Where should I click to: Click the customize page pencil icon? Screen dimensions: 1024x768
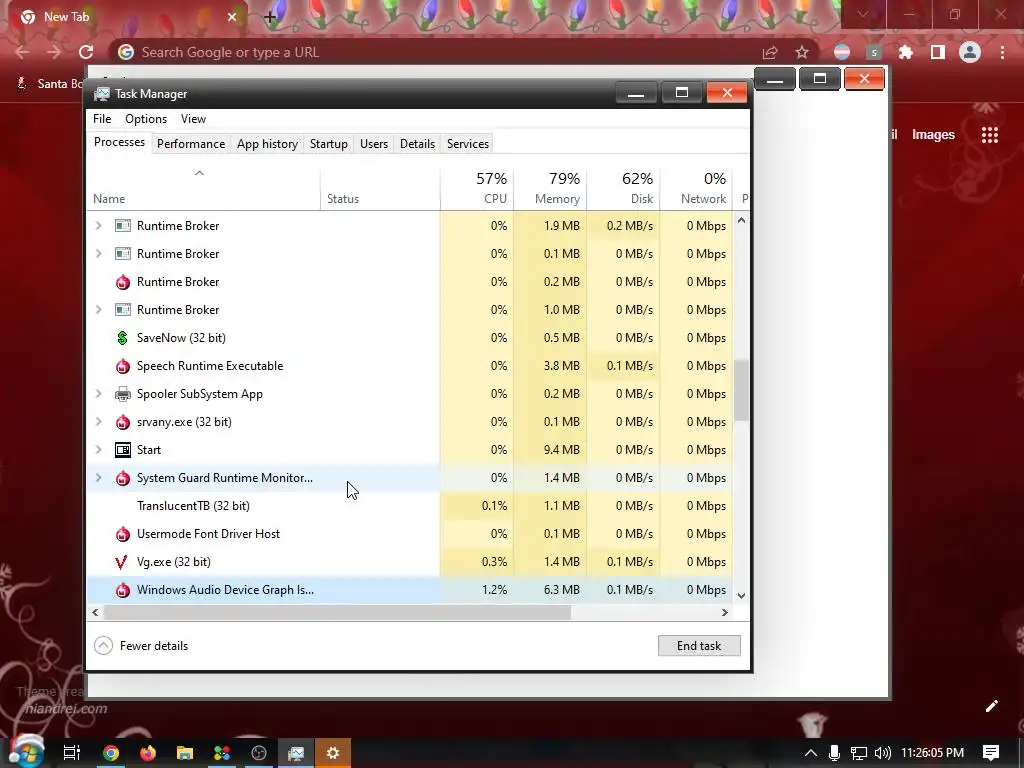(x=991, y=706)
